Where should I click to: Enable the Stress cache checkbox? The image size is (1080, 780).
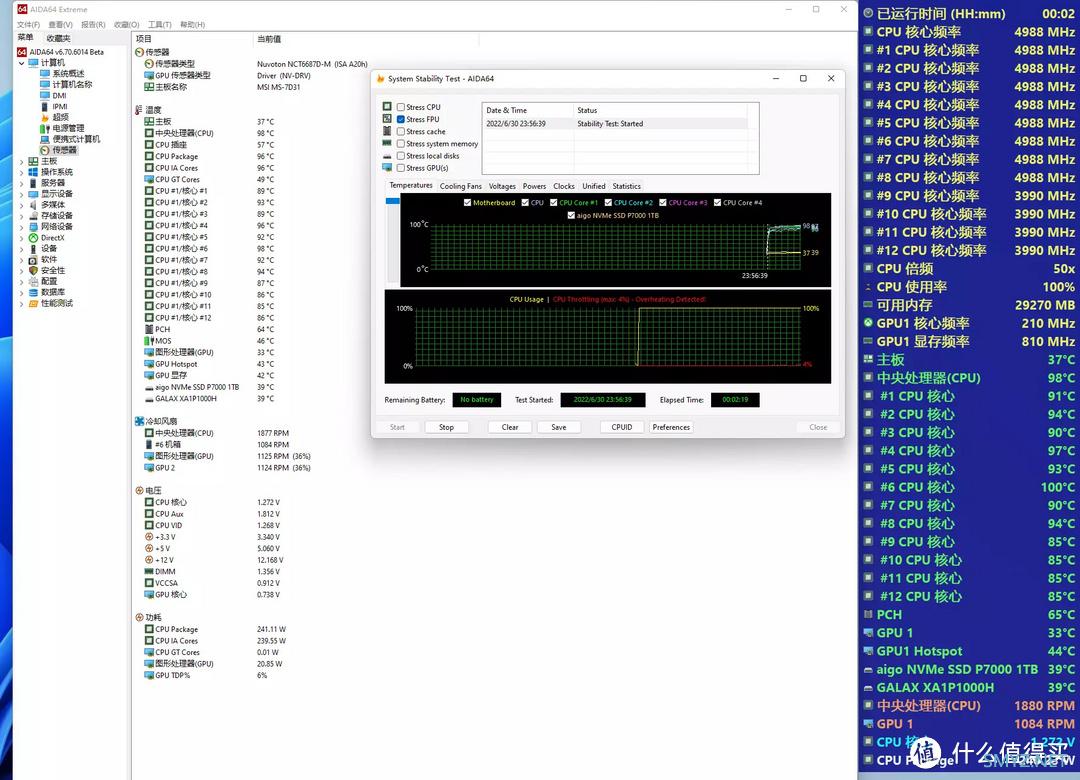coord(401,132)
